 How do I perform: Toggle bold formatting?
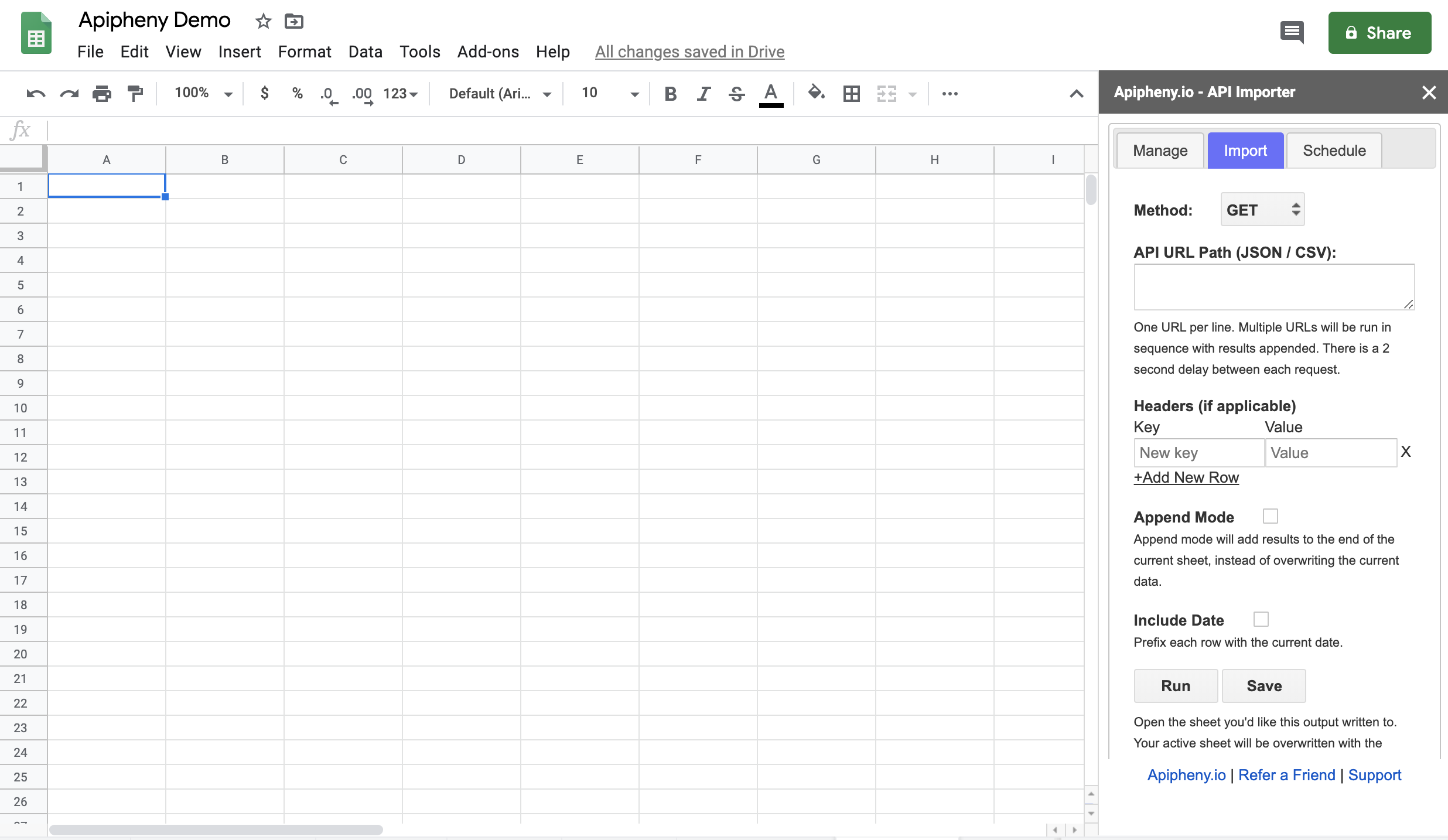pos(671,94)
